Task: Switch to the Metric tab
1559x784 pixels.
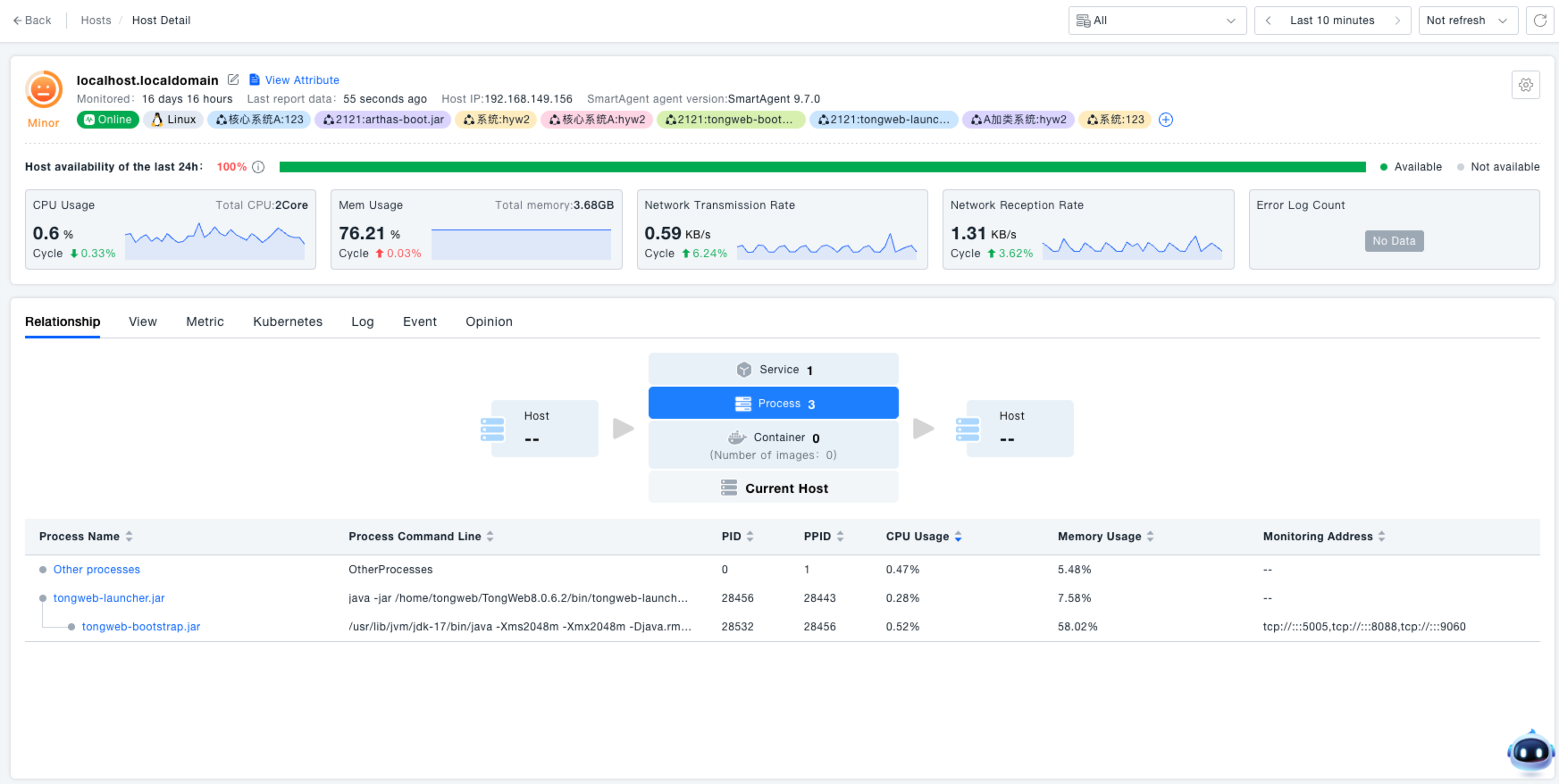Action: pyautogui.click(x=205, y=321)
